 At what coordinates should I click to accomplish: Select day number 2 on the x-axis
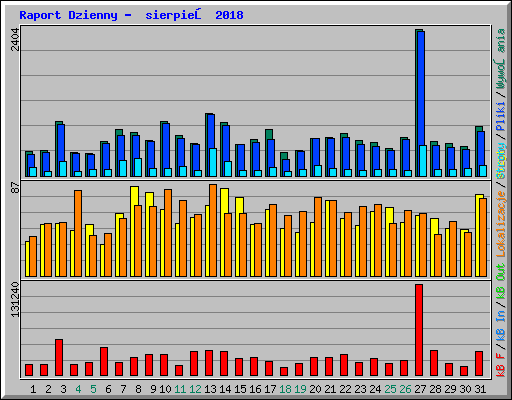[48, 389]
